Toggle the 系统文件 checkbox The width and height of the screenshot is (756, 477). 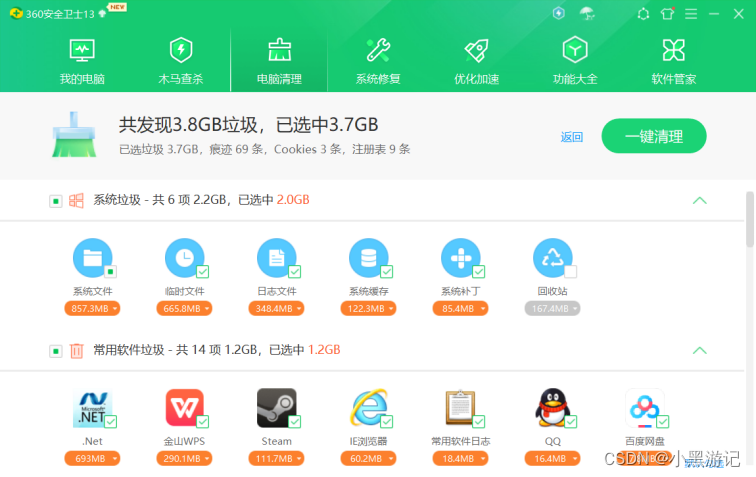110,272
